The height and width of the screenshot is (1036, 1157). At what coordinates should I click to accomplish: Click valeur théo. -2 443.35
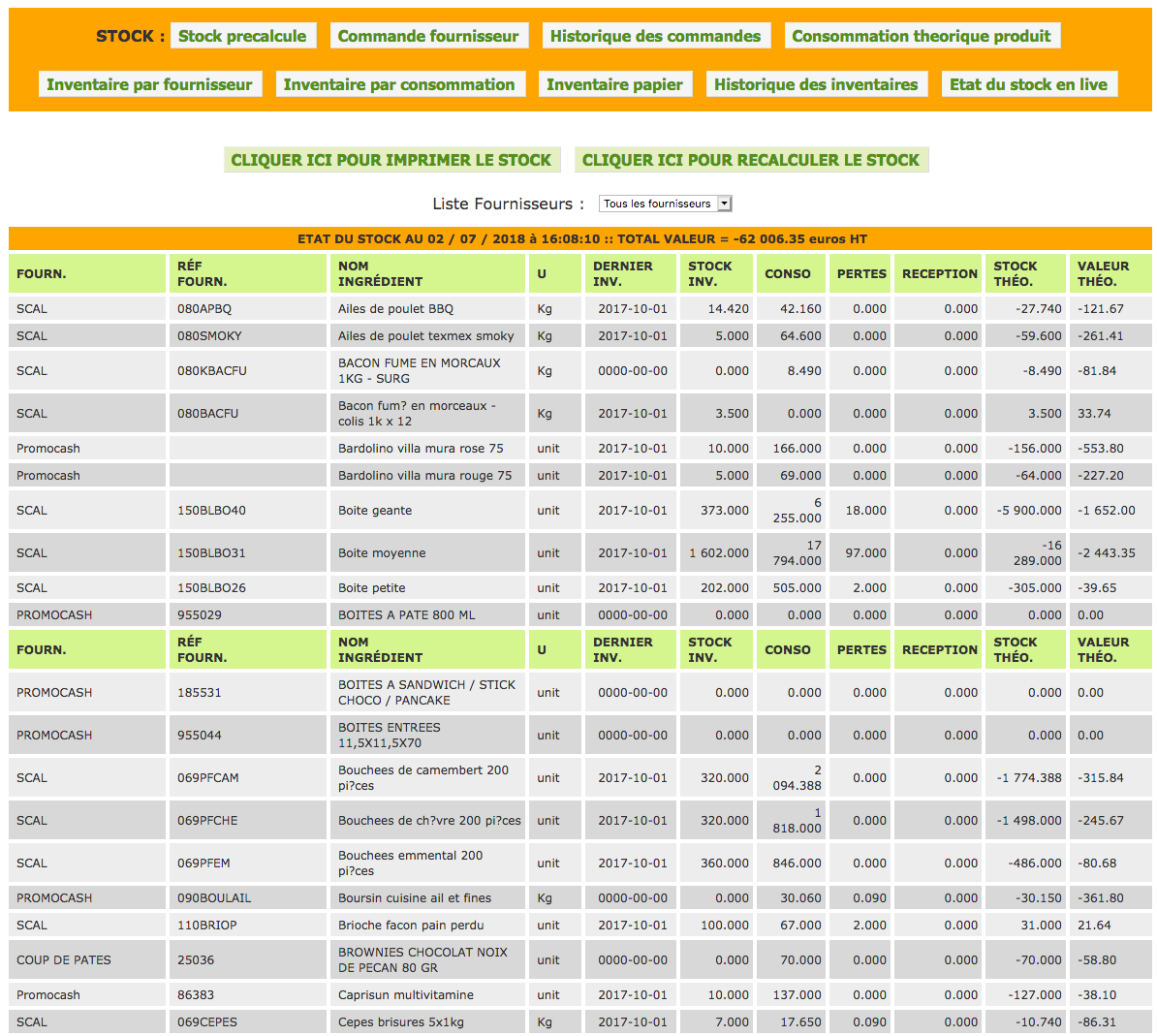point(1106,553)
